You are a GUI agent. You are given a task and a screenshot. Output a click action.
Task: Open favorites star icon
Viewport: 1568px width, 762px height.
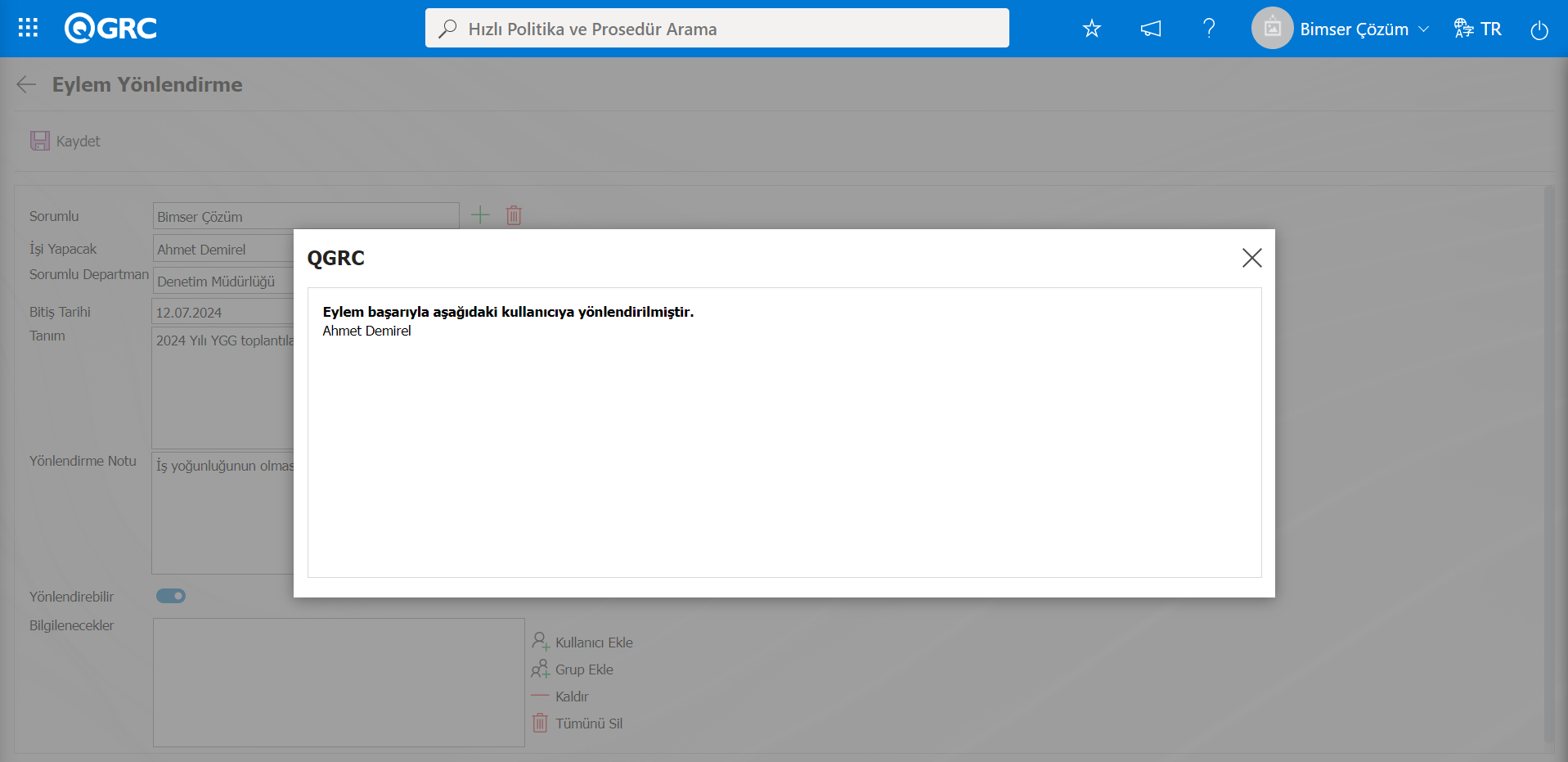(x=1092, y=29)
